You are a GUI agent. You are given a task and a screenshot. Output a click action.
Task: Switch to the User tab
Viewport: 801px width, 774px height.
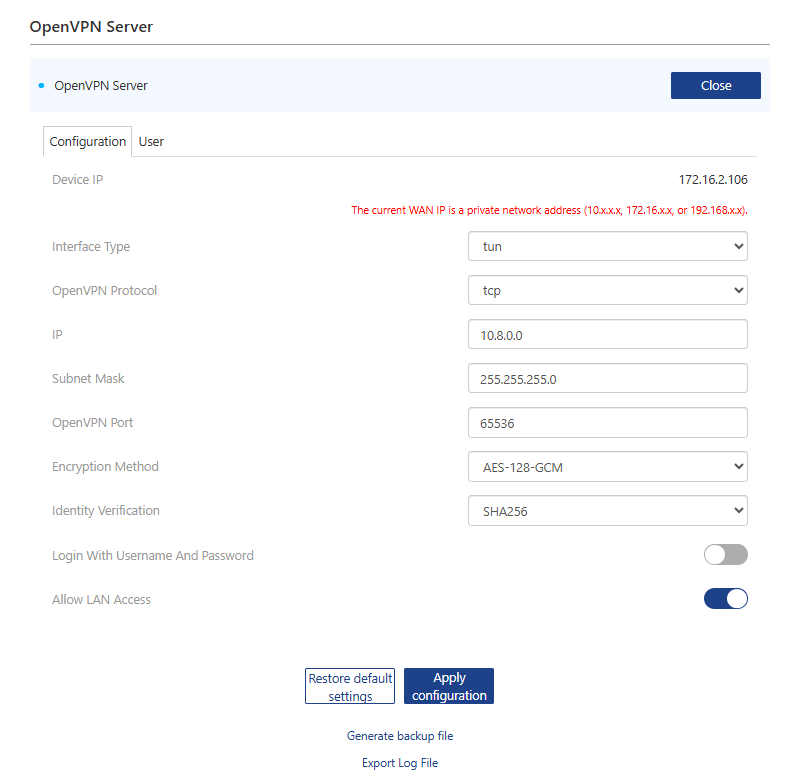point(151,142)
